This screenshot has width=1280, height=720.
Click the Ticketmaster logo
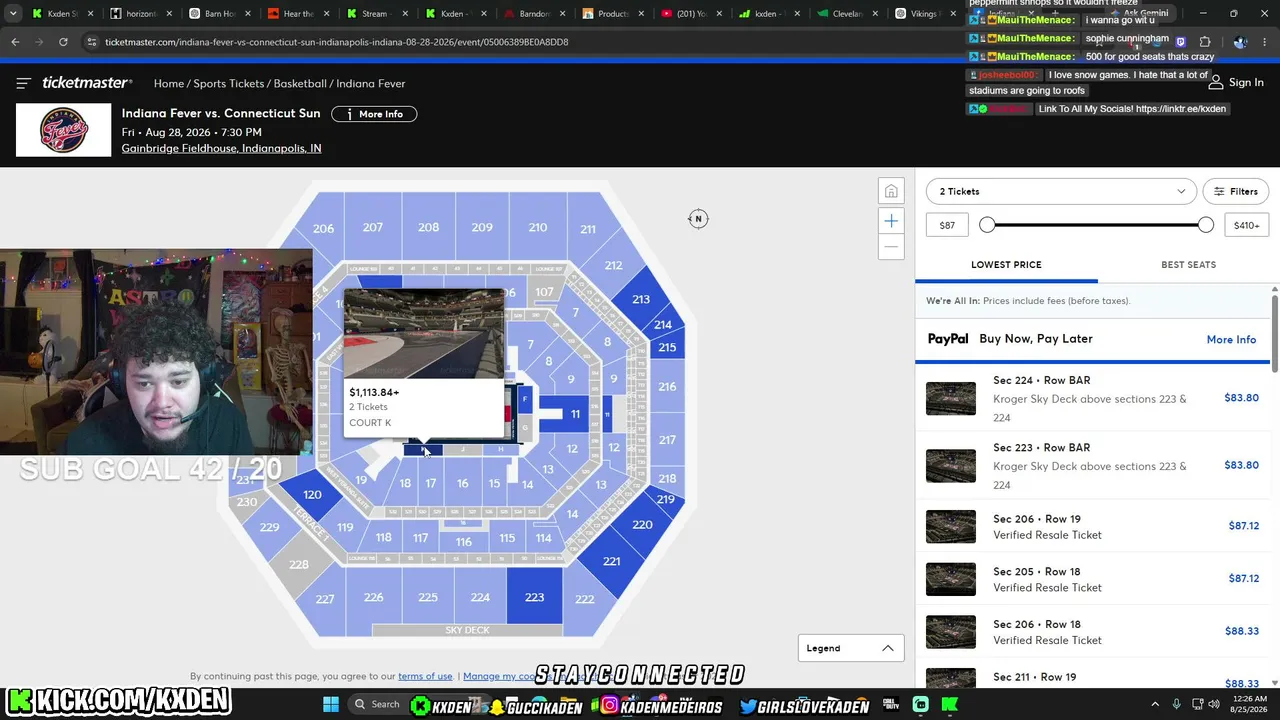coord(86,83)
